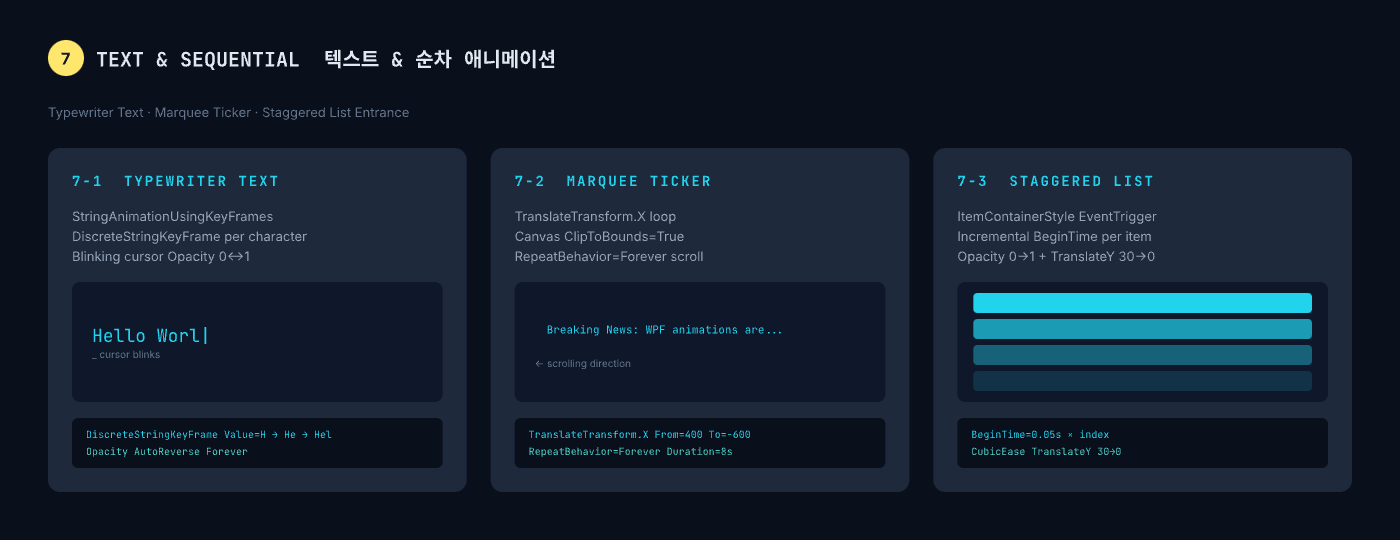Click the Breaking News marquee text

click(x=664, y=330)
